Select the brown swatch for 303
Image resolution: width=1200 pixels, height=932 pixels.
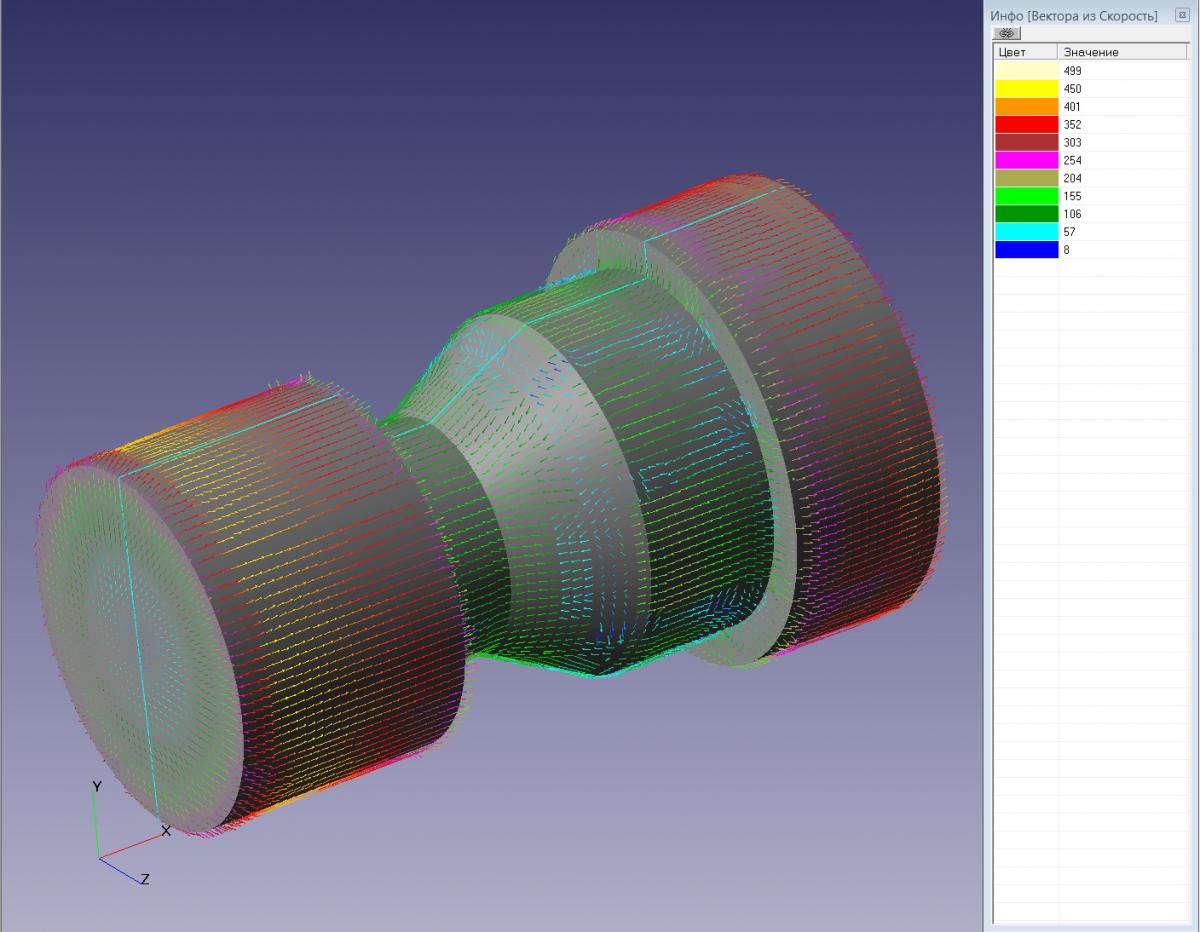[x=1026, y=143]
